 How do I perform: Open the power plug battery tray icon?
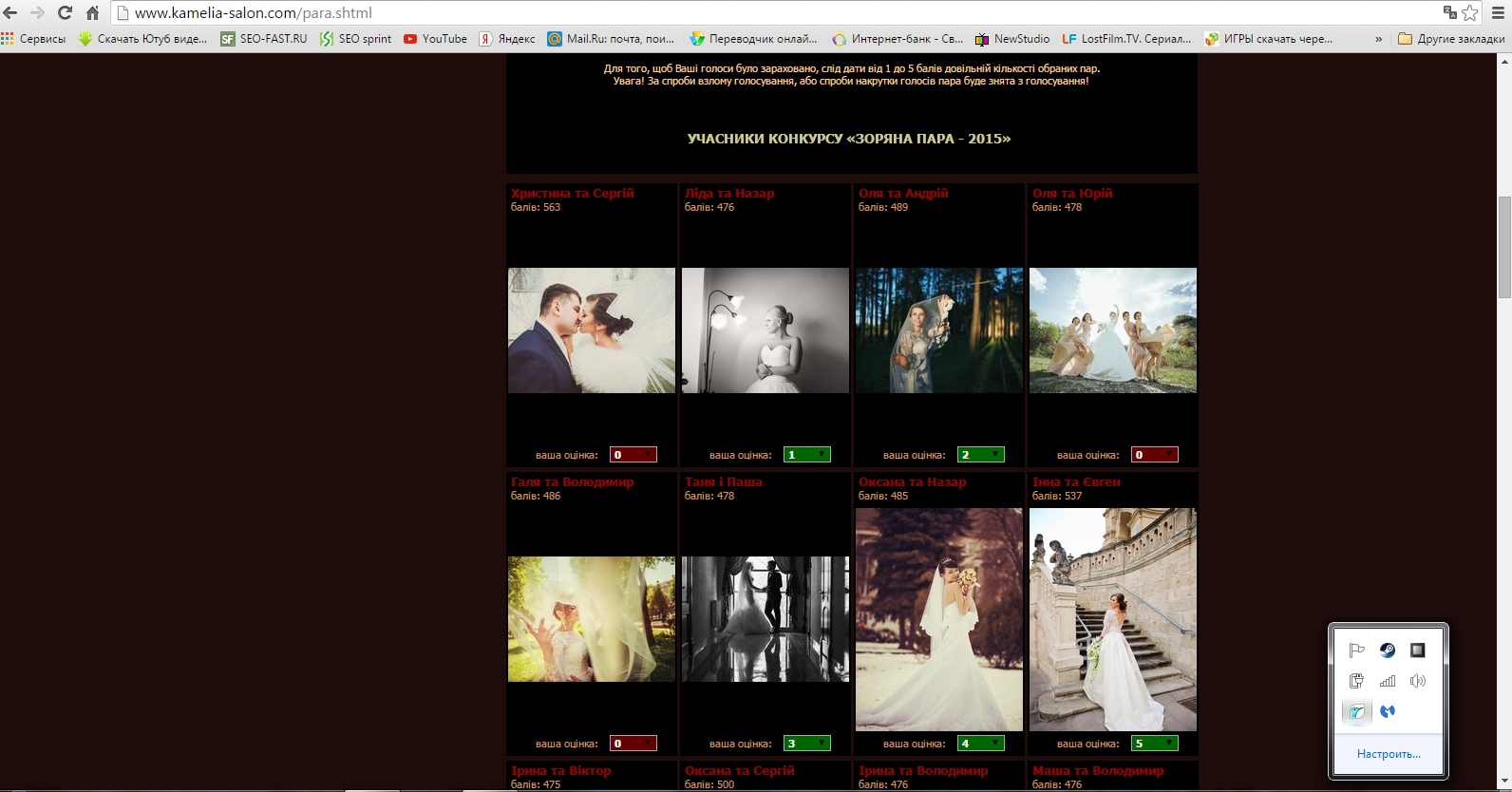point(1357,681)
